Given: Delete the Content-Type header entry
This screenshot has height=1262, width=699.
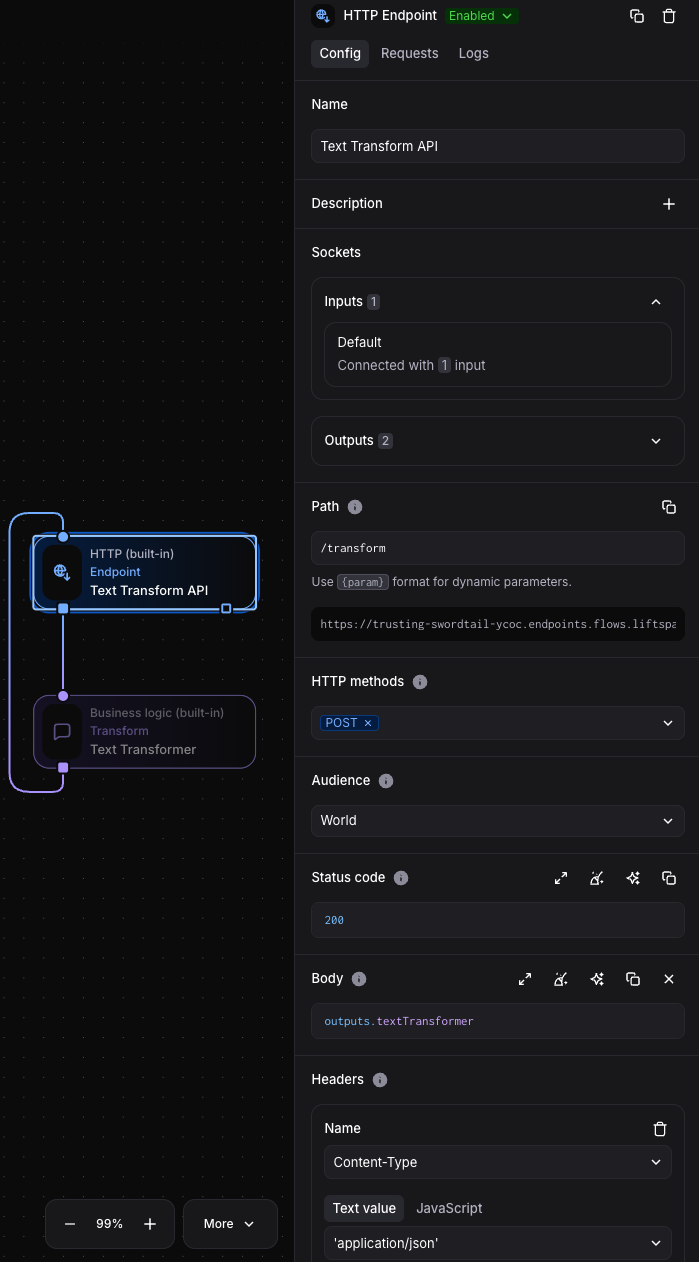Looking at the screenshot, I should (659, 1129).
